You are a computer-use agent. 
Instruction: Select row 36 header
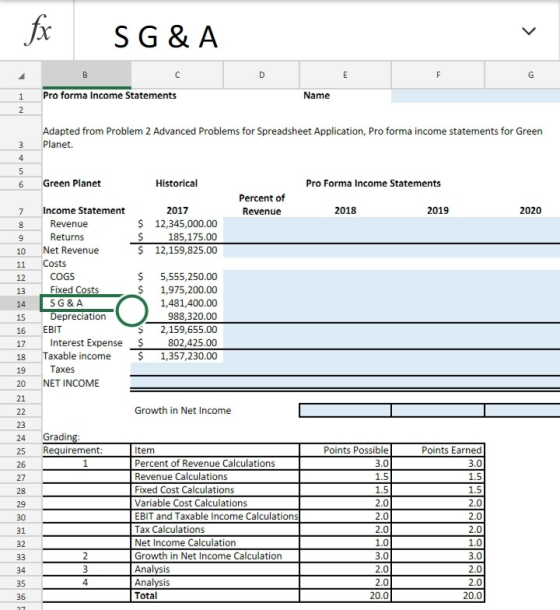click(21, 596)
